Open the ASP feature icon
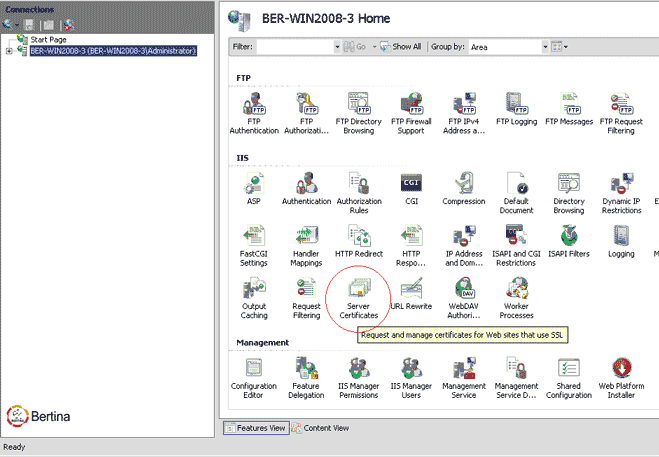 click(x=254, y=189)
